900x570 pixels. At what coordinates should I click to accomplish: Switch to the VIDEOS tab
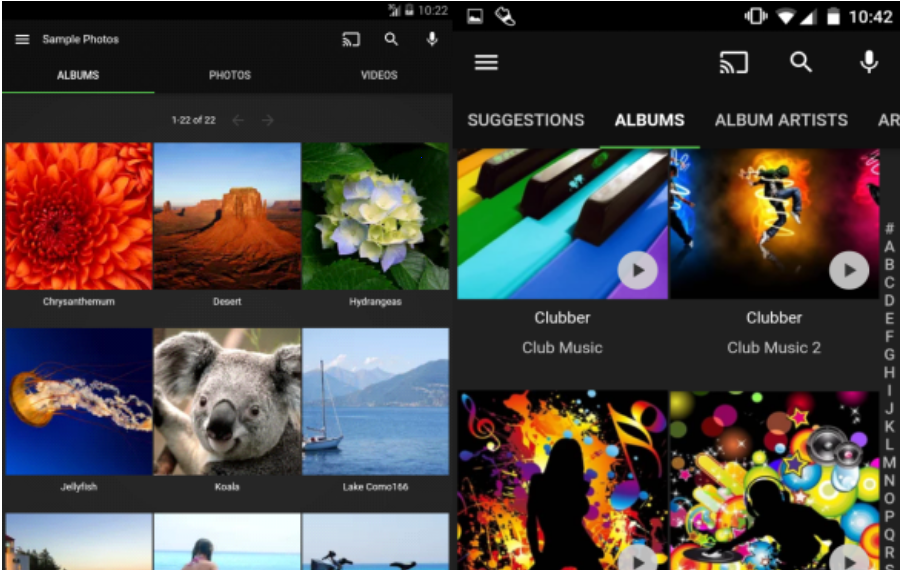[379, 75]
